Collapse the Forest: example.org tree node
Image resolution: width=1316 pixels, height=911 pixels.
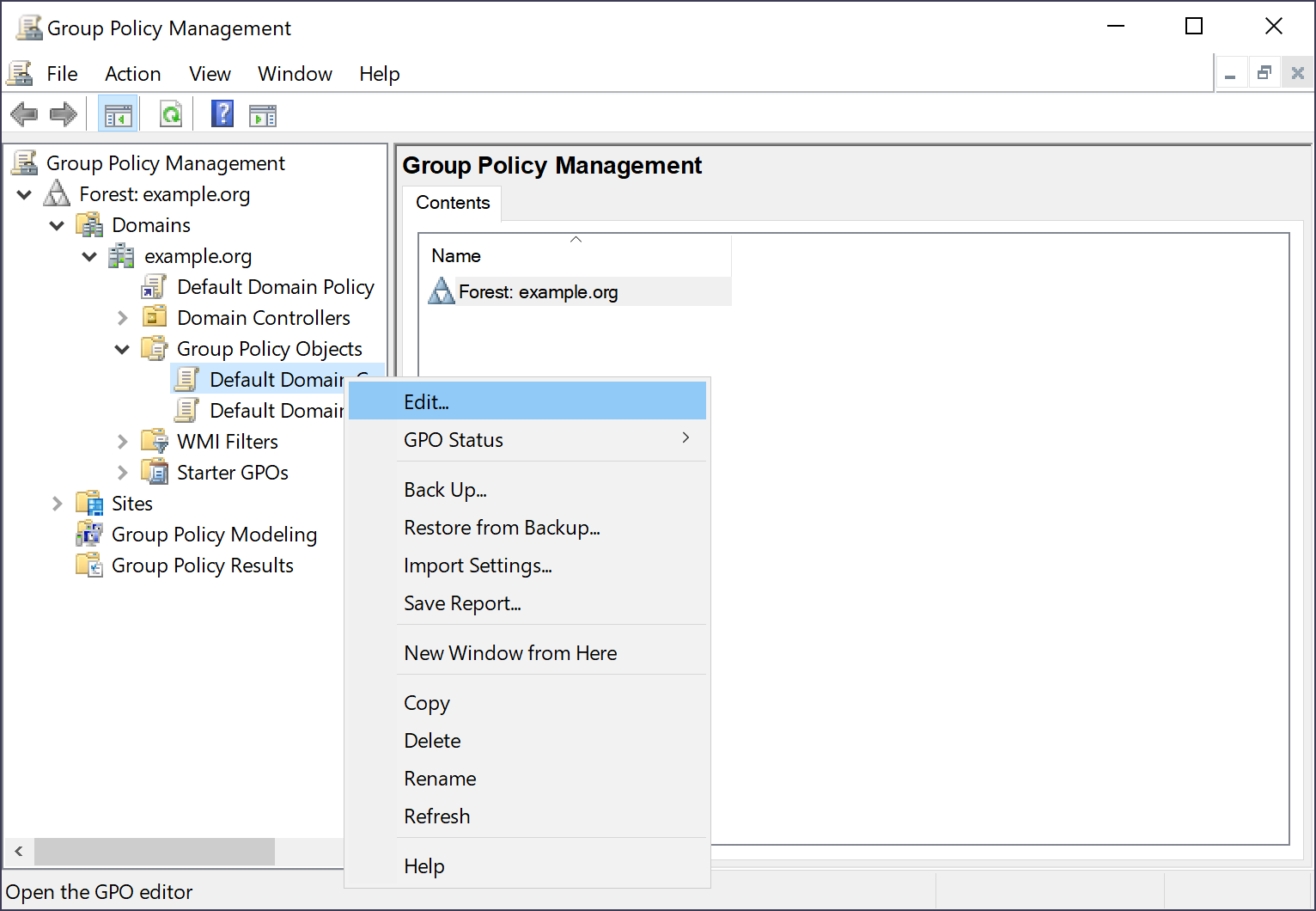[24, 194]
